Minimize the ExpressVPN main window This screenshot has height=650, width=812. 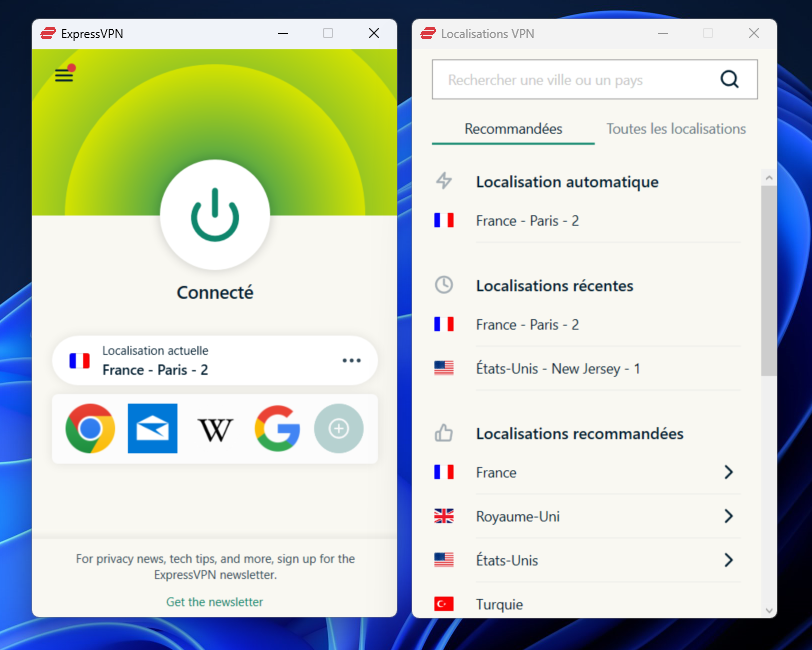point(283,33)
